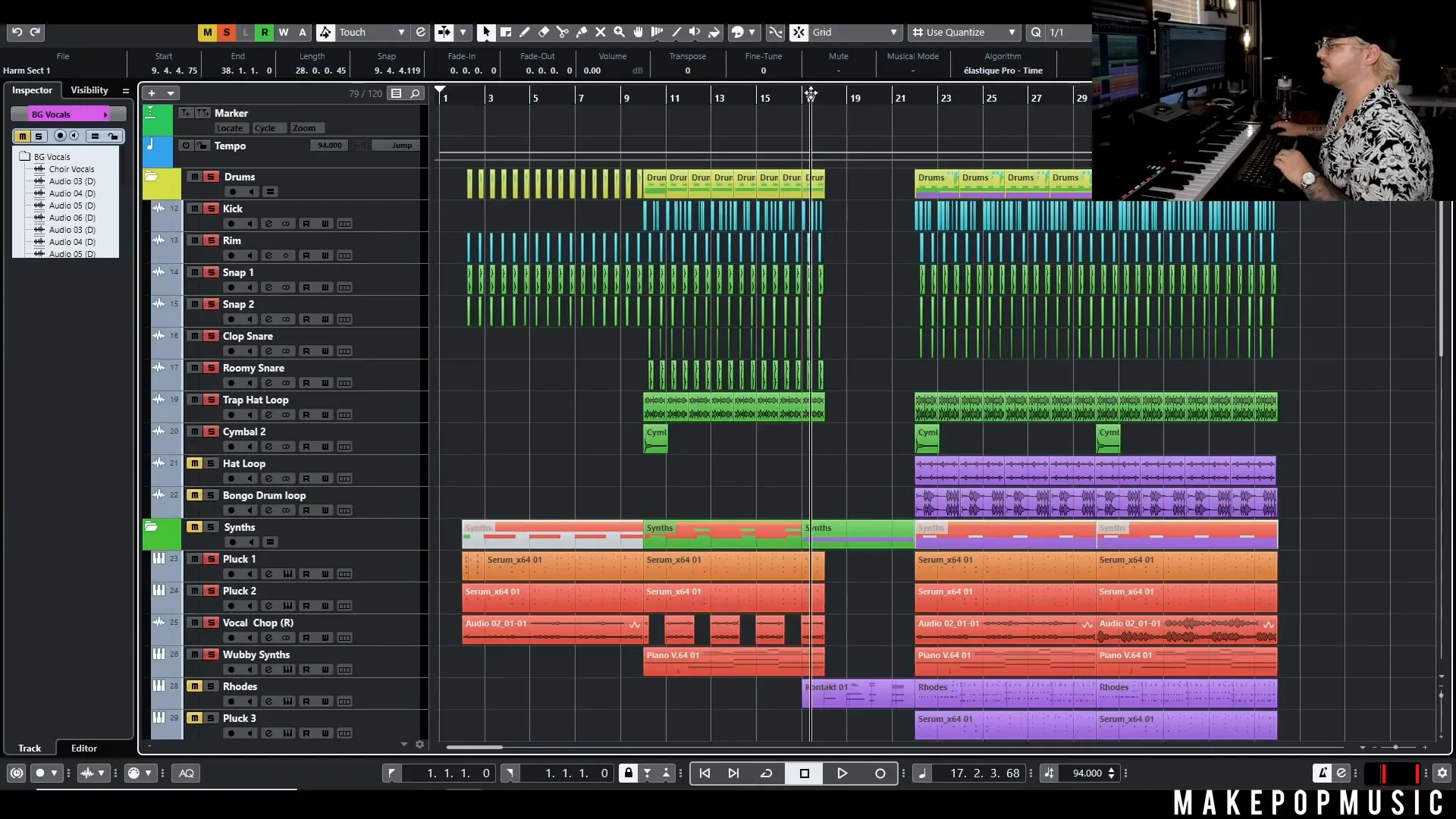The width and height of the screenshot is (1456, 819).
Task: Collapse the Synths folder track
Action: (x=152, y=526)
